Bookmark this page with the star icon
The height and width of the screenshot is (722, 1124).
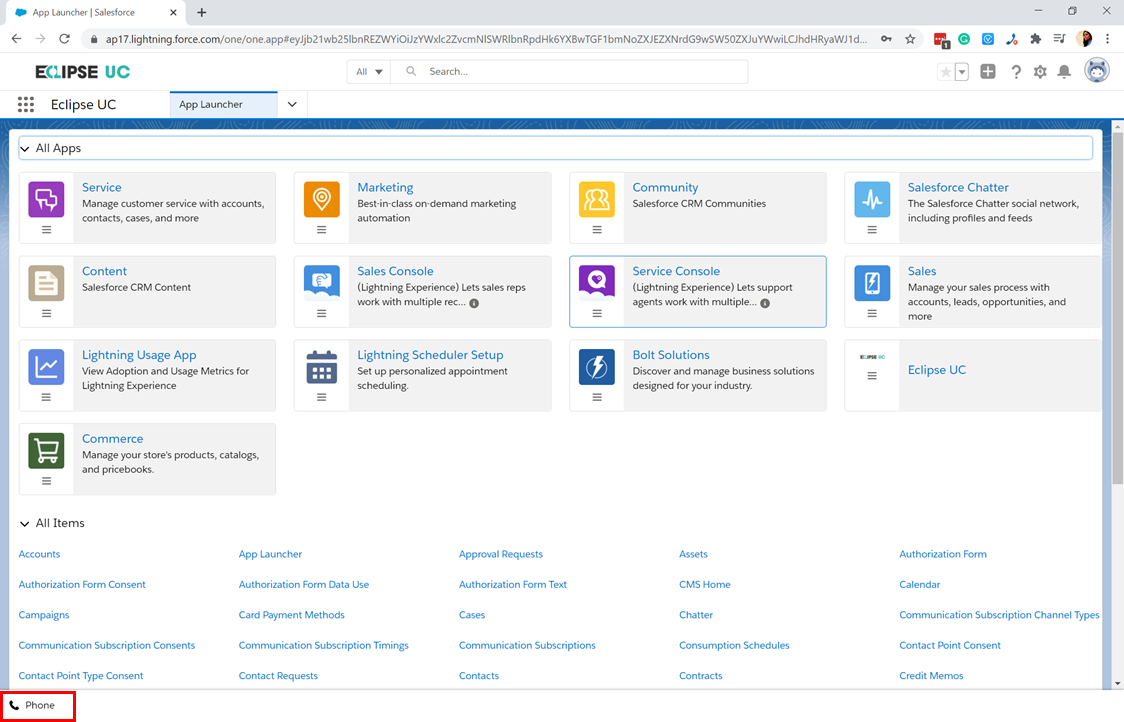910,39
